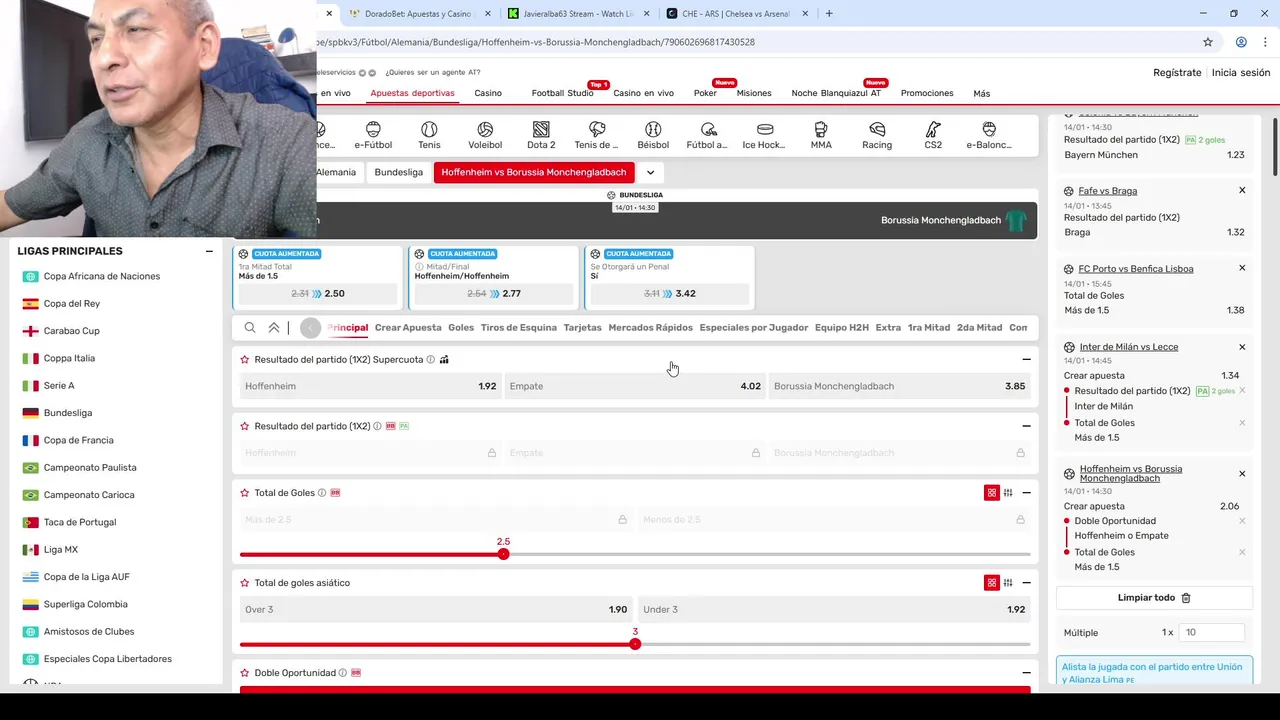Select the CS2 icon
The width and height of the screenshot is (1280, 720).
[x=933, y=135]
